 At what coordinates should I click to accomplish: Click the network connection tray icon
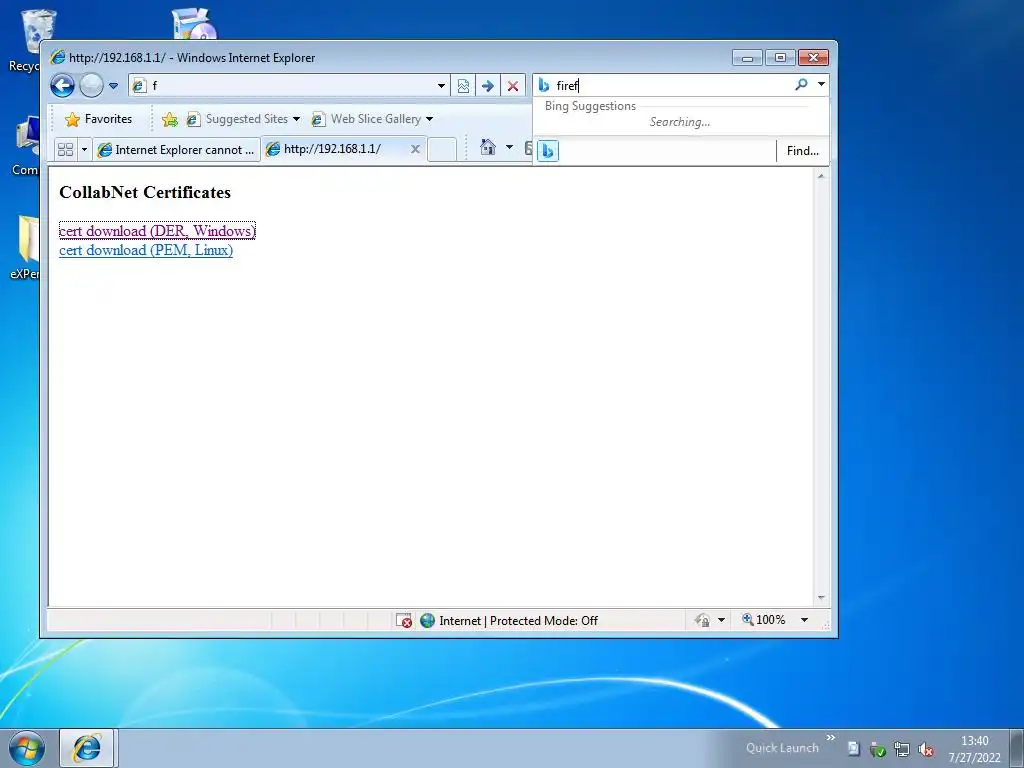[x=902, y=749]
